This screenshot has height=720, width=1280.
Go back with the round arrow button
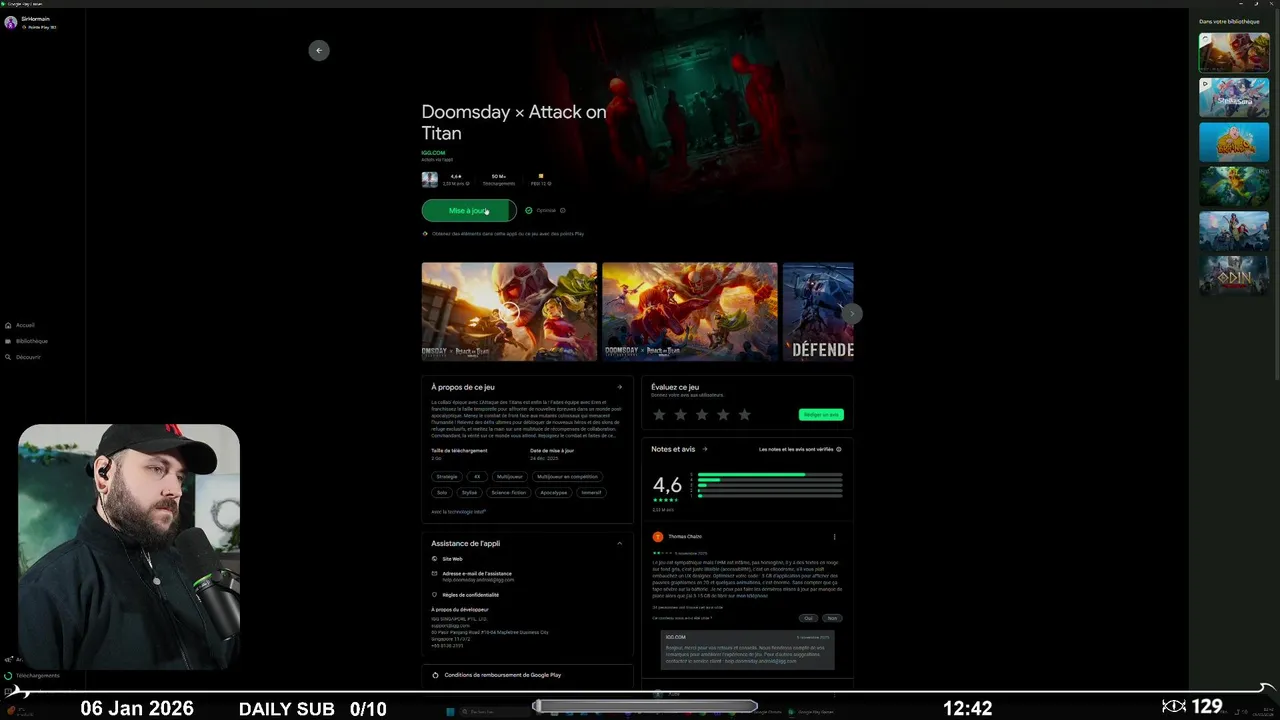[319, 50]
